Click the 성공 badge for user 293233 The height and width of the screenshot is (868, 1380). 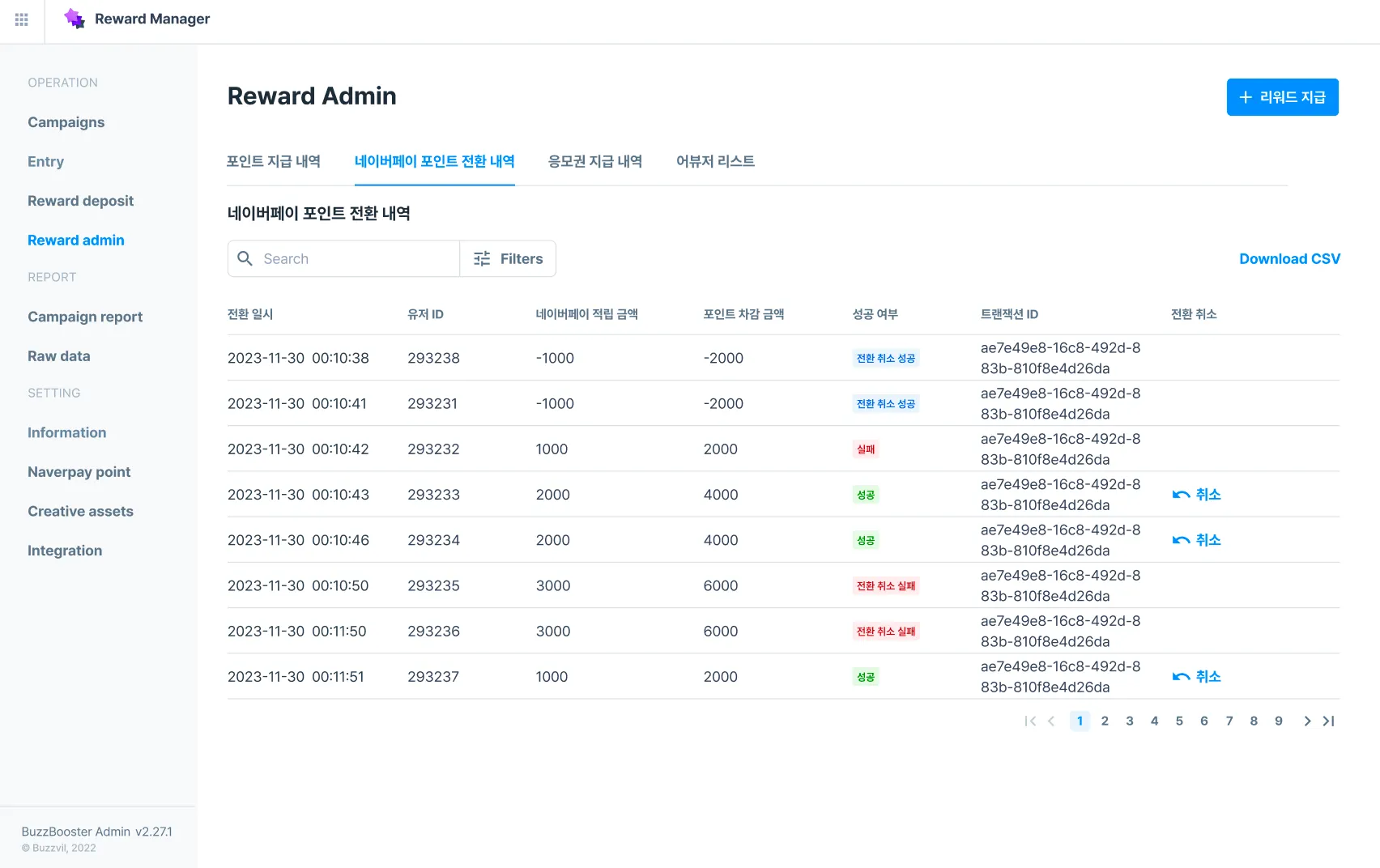[x=866, y=494]
